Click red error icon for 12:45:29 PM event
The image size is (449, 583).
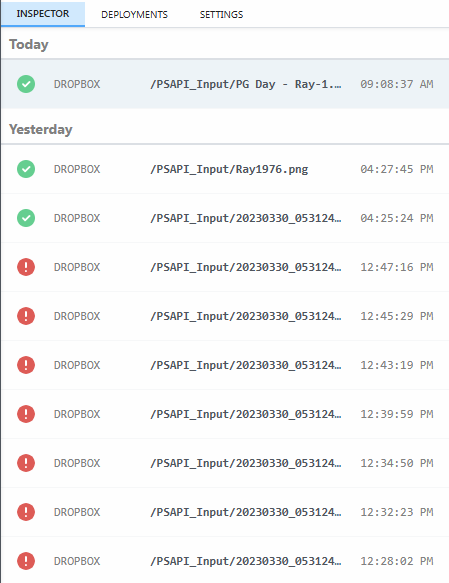click(x=26, y=316)
